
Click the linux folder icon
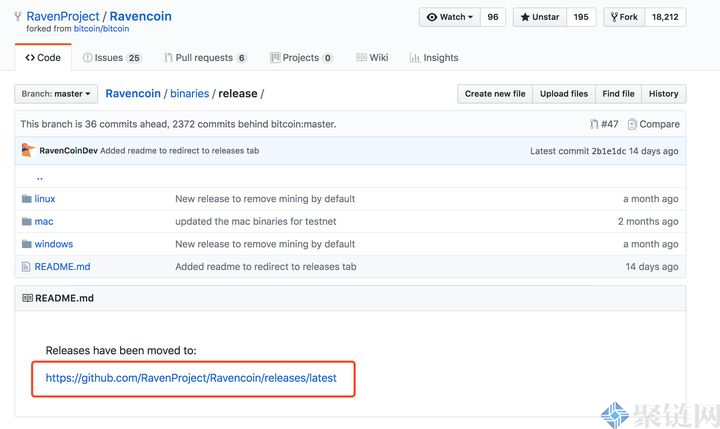point(27,199)
